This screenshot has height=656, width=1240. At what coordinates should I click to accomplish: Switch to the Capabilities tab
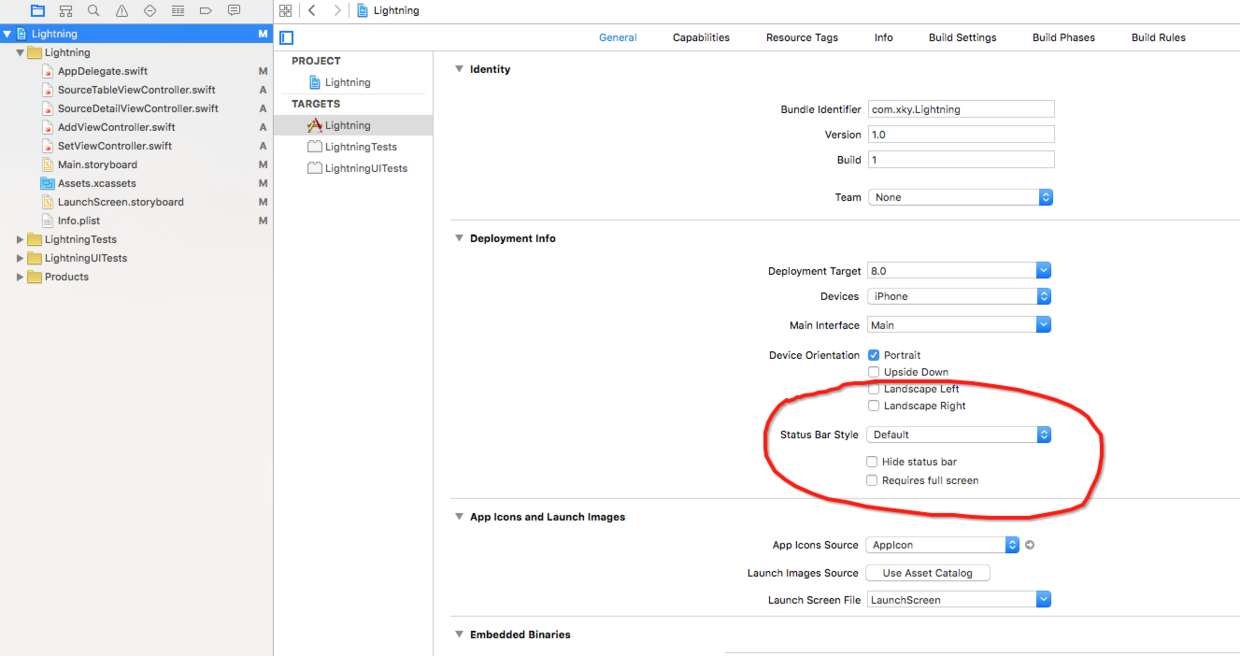pos(701,38)
